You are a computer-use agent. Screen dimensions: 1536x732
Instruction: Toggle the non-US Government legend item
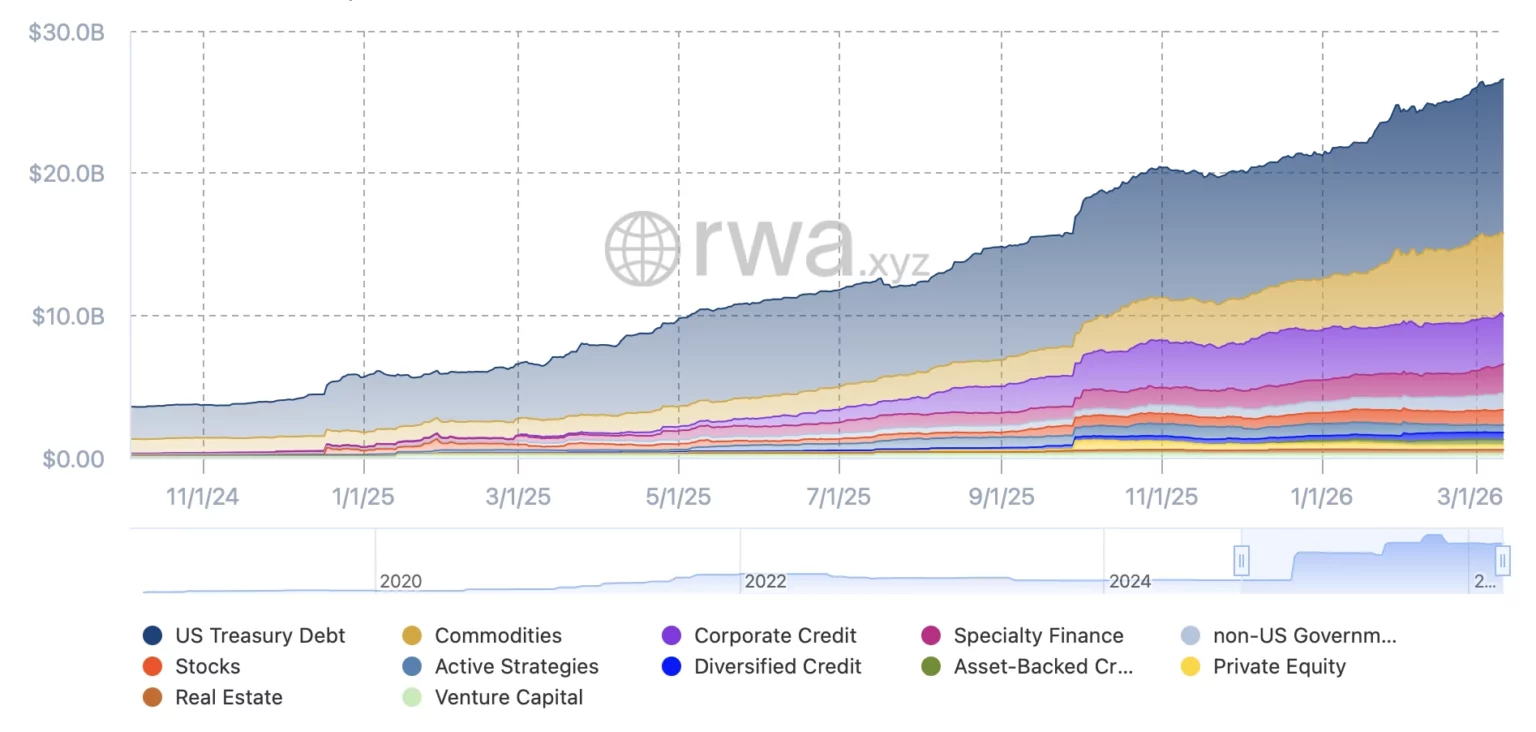[1288, 636]
